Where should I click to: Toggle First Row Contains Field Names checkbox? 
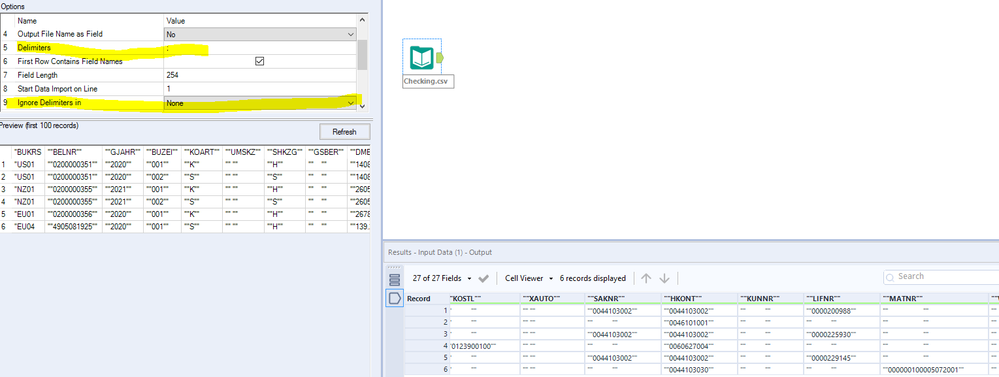[259, 61]
